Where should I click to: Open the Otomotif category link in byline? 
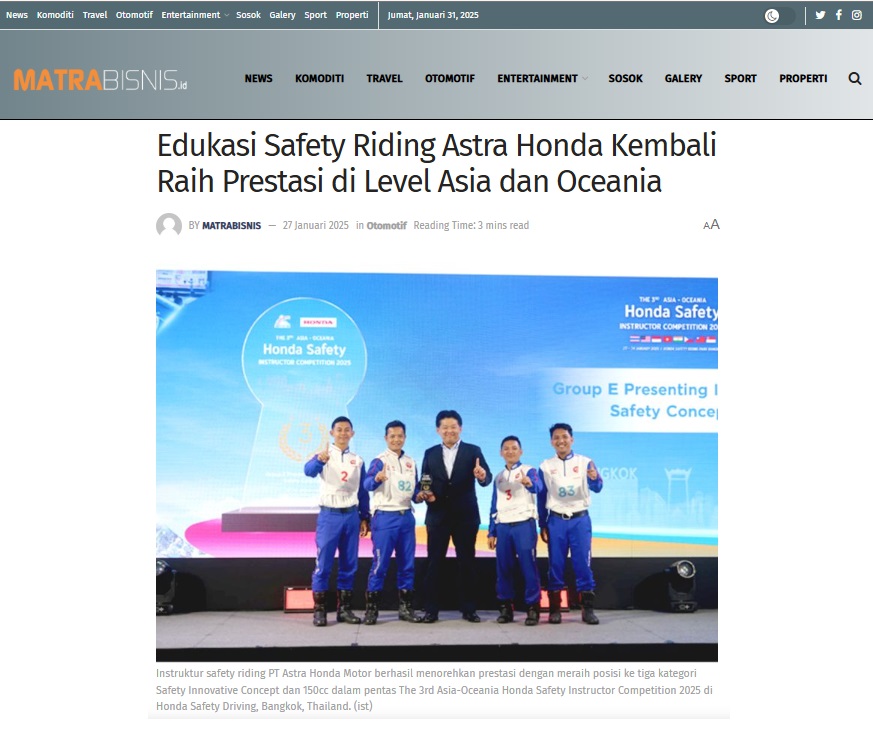386,226
